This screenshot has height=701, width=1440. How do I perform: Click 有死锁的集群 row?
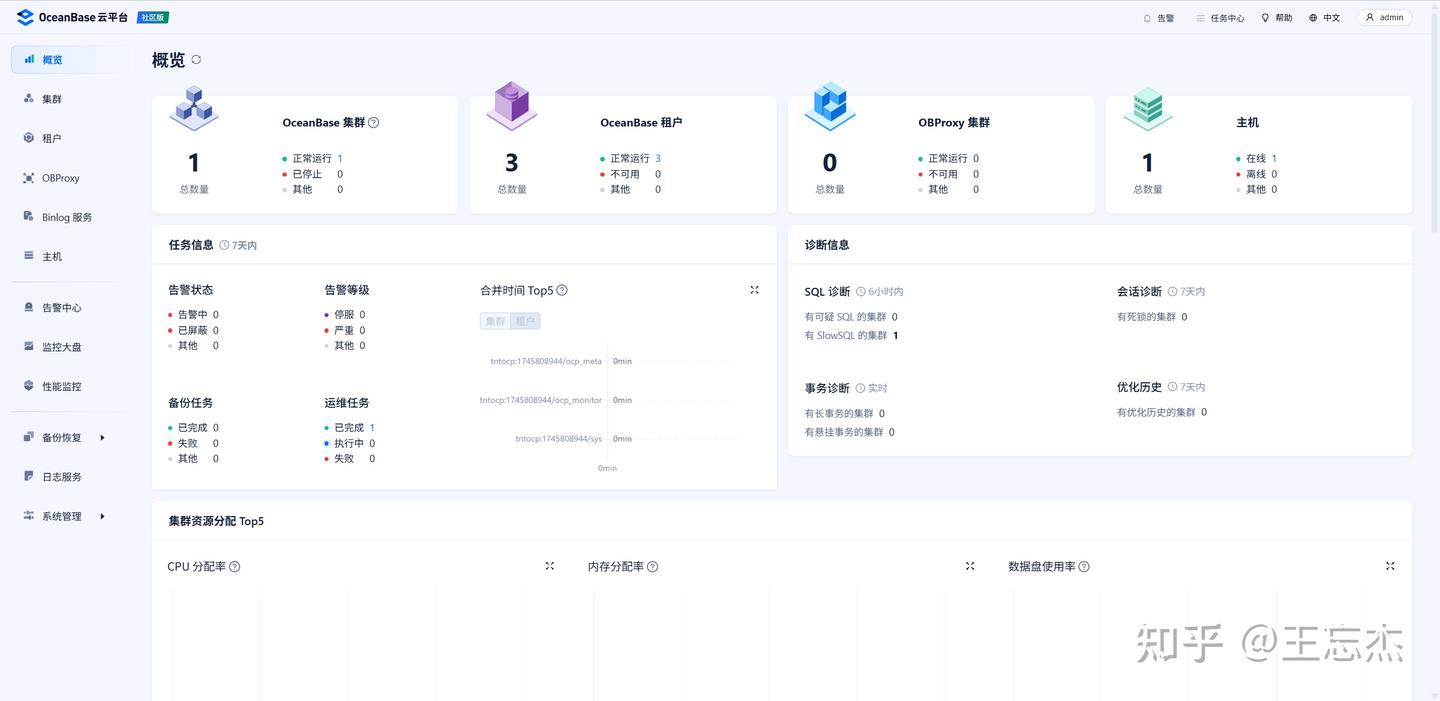(x=1152, y=317)
